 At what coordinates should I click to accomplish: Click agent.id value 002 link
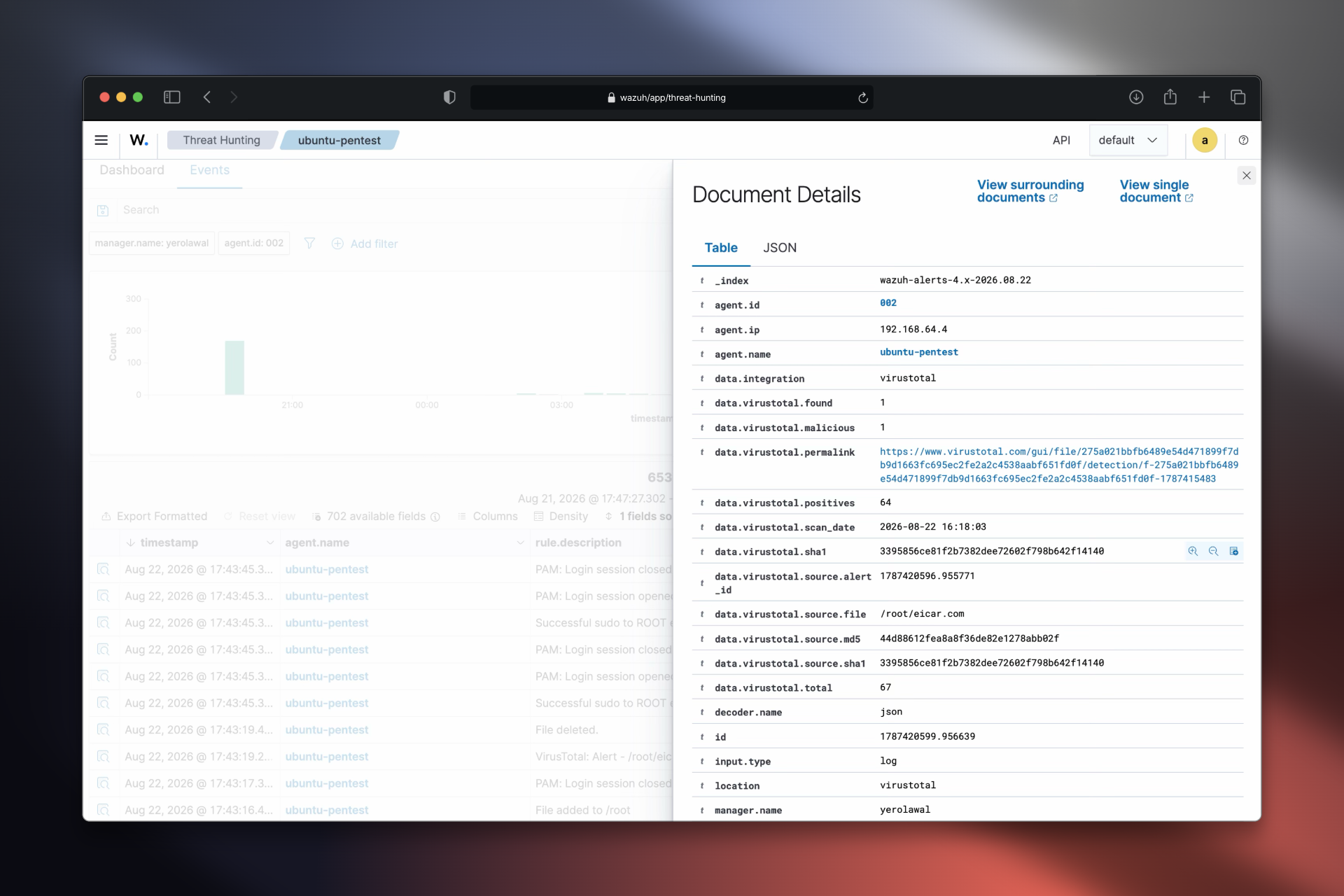point(888,303)
